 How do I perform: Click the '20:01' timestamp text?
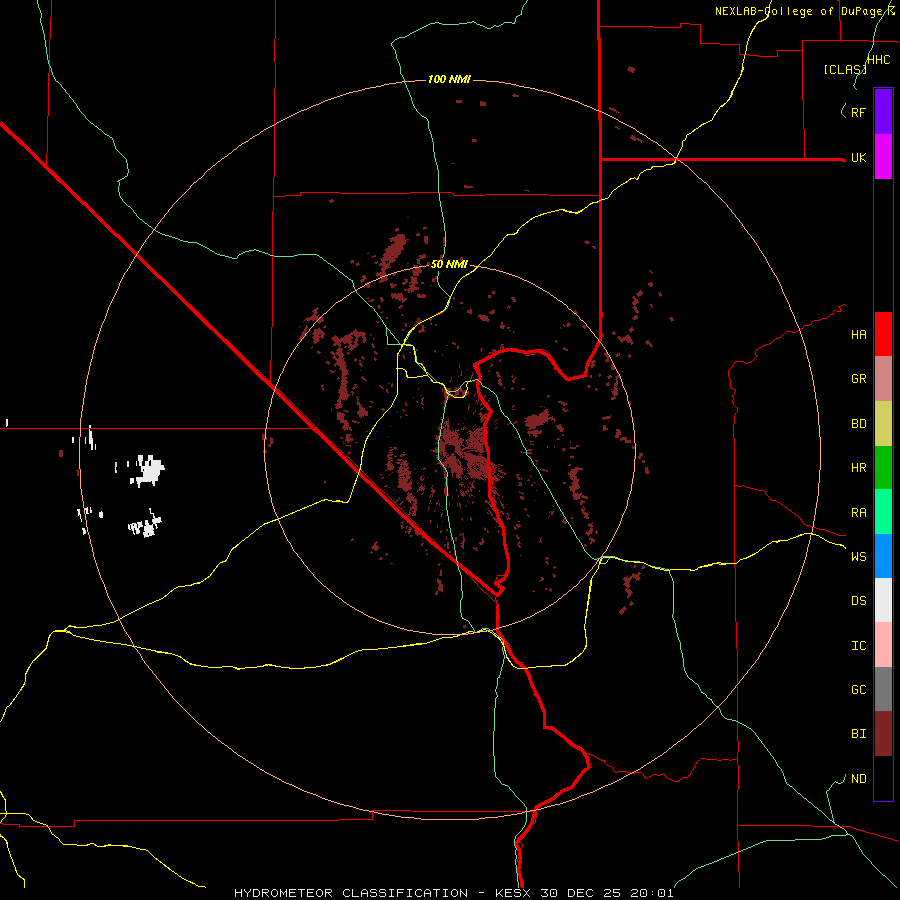click(651, 893)
